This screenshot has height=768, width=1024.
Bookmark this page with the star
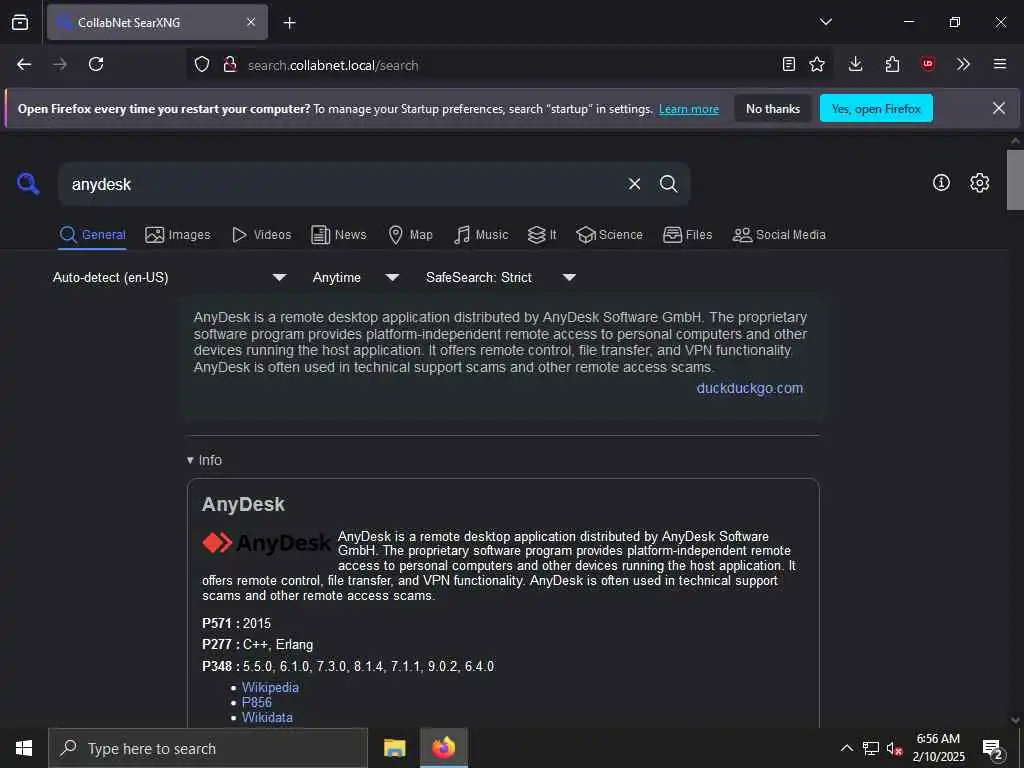(817, 64)
